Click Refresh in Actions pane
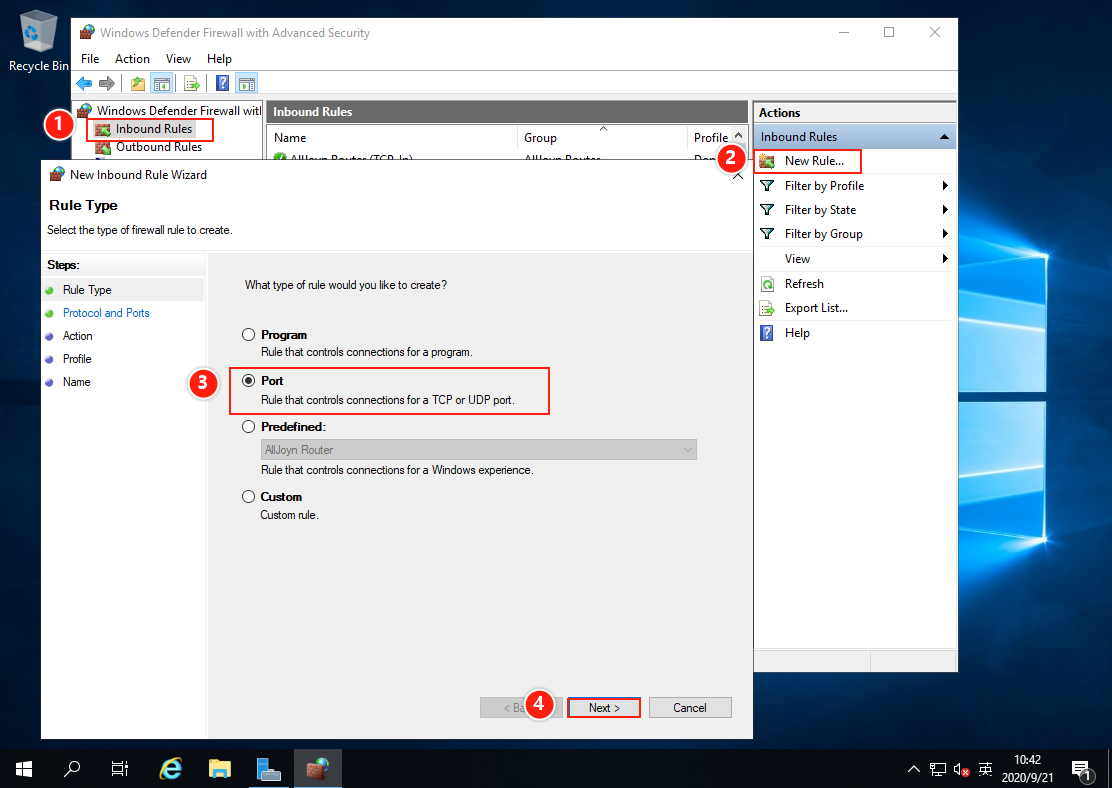The width and height of the screenshot is (1112, 788). [x=804, y=284]
